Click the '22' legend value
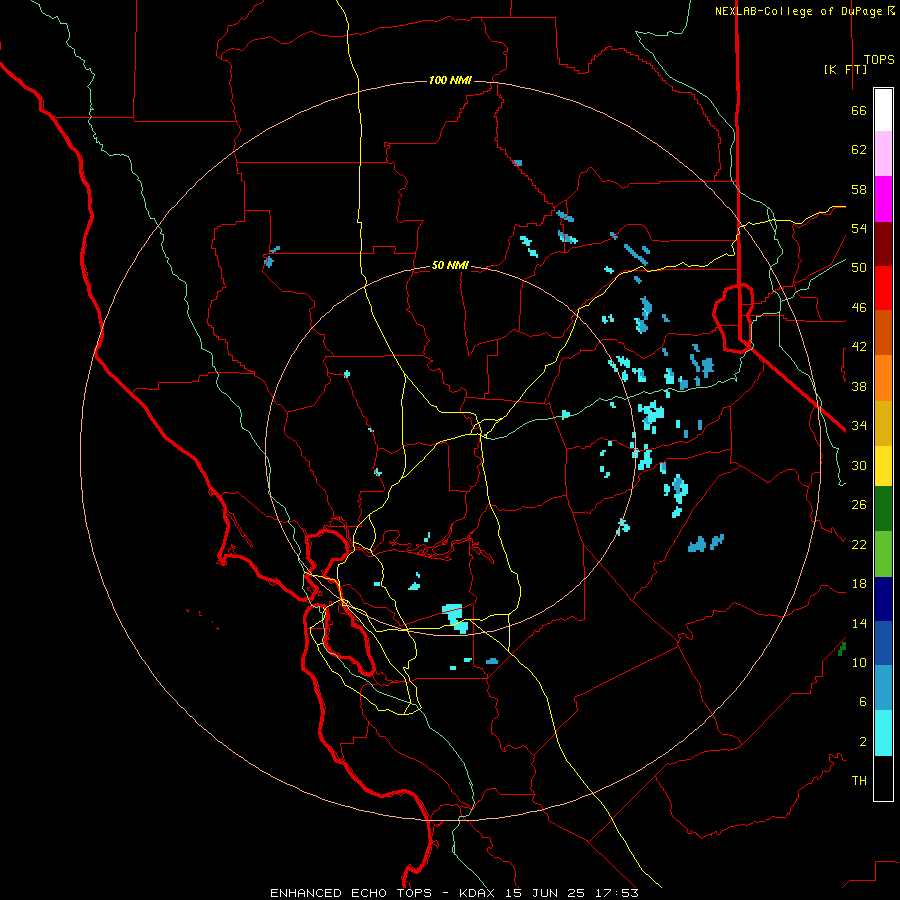Viewport: 900px width, 900px height. 859,544
